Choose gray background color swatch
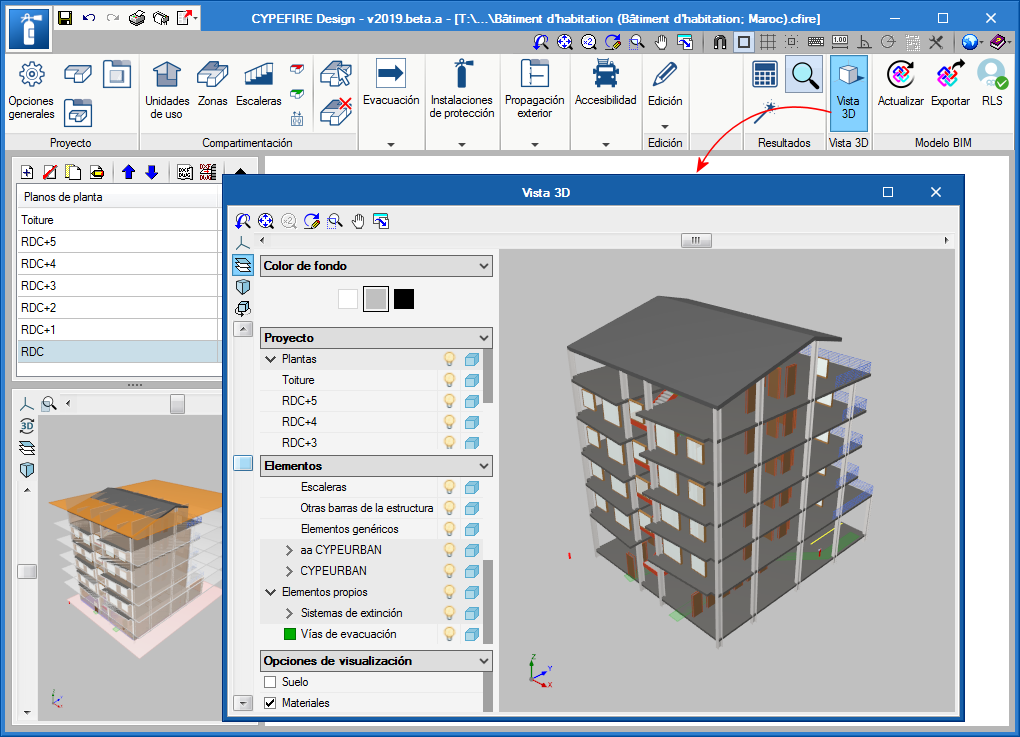 coord(376,299)
